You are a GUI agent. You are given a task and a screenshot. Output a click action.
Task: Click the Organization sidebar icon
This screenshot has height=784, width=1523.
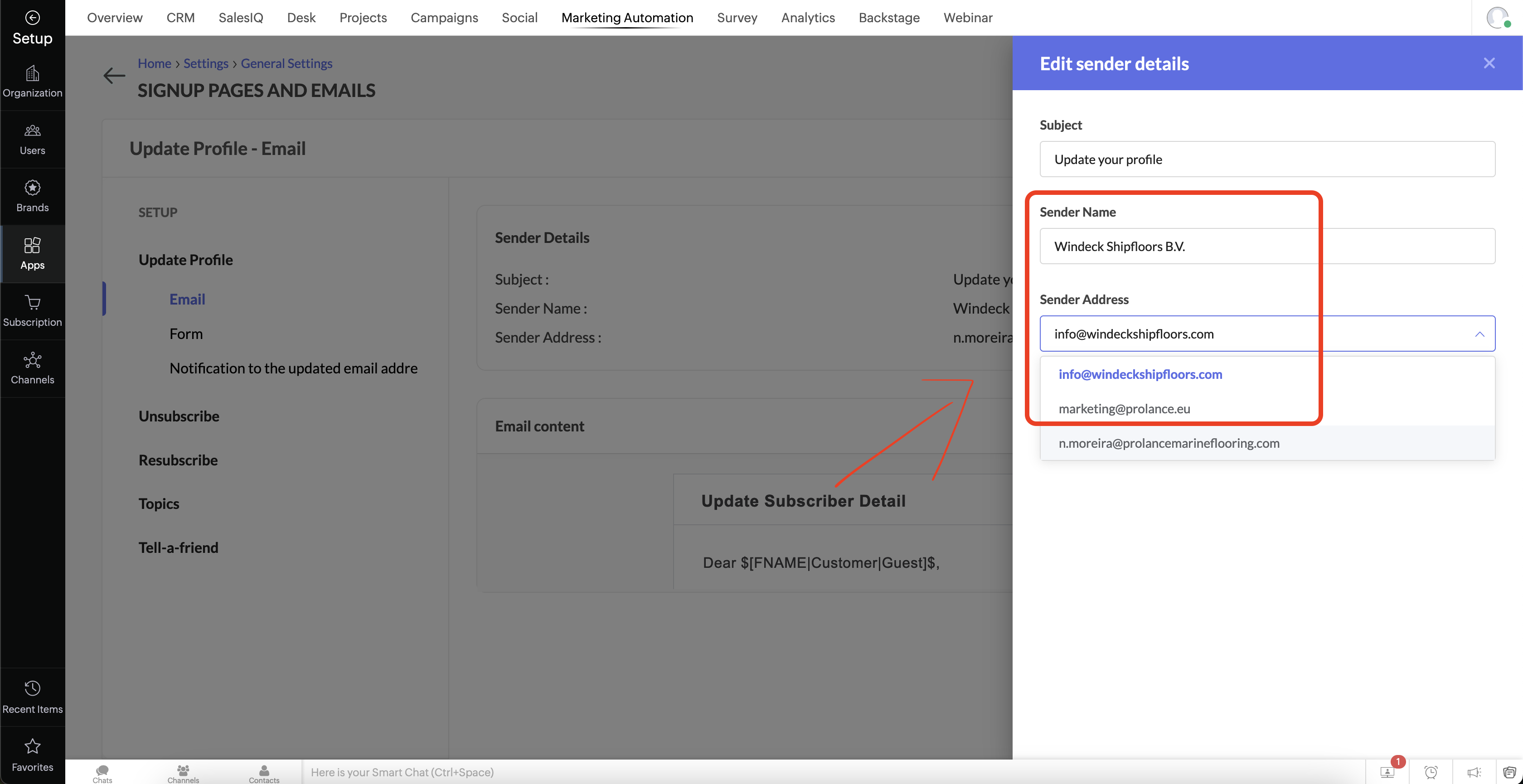pos(32,74)
